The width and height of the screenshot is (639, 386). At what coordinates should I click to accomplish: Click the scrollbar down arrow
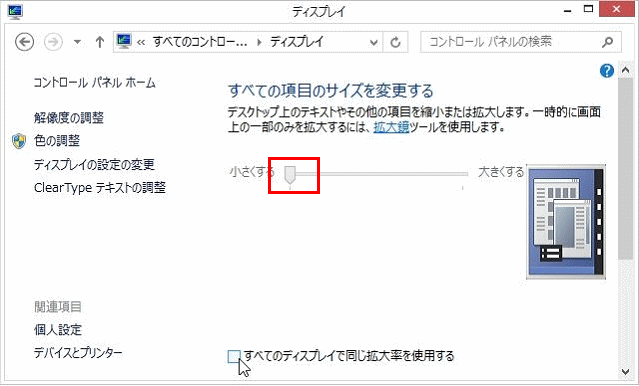click(625, 372)
